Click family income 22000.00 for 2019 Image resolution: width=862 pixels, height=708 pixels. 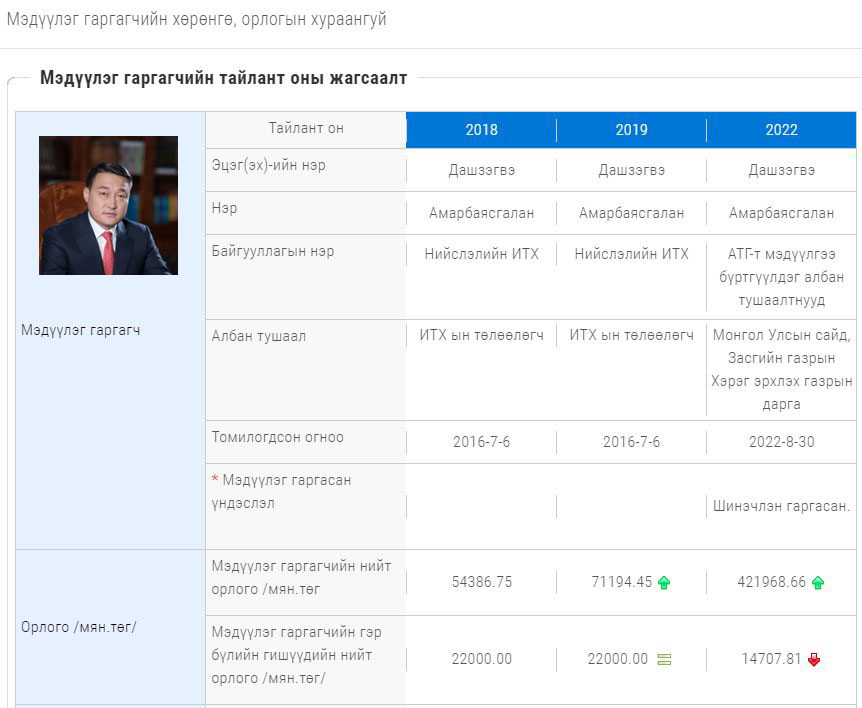point(618,659)
